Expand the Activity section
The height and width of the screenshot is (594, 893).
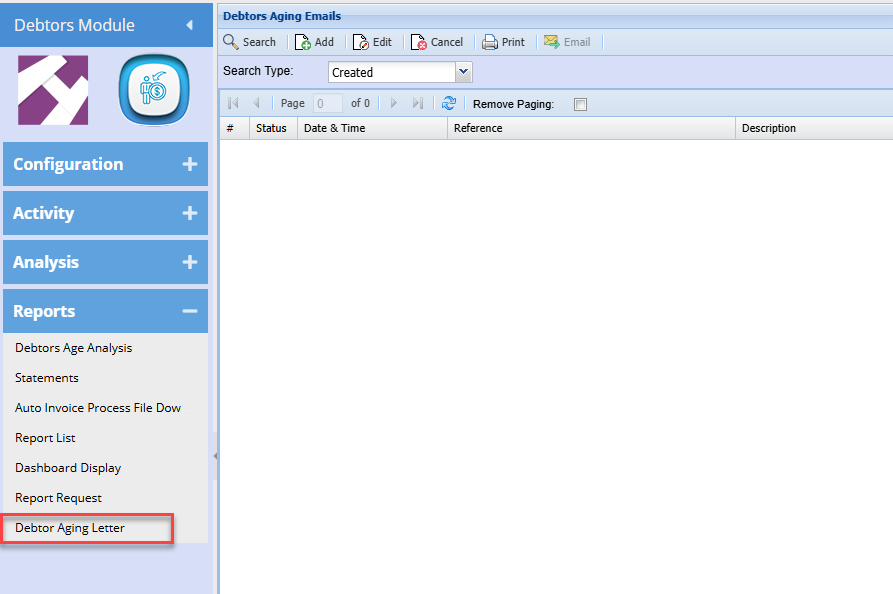(x=105, y=213)
